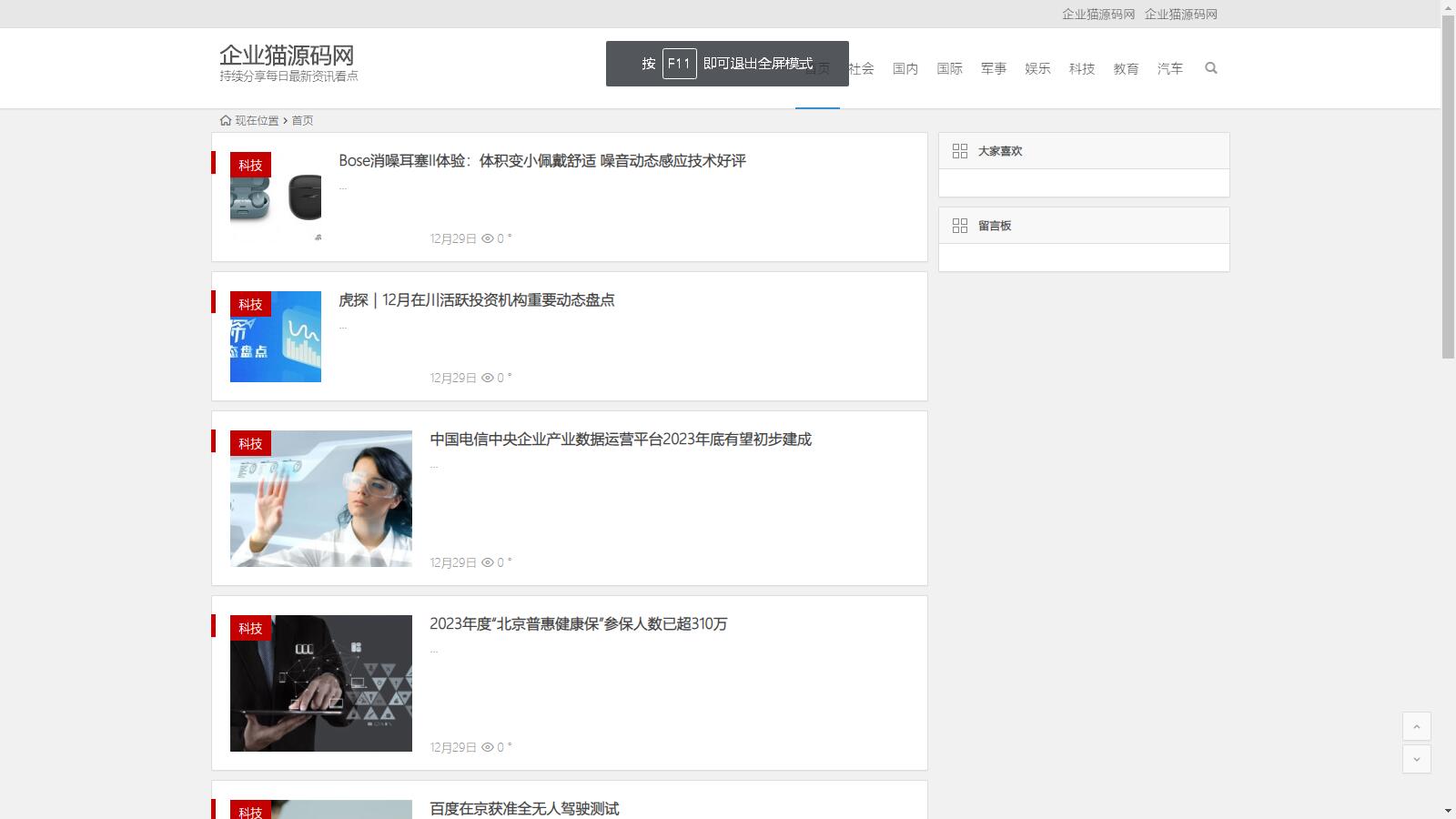Open the 教育 navigation item
The height and width of the screenshot is (819, 1456).
point(1126,68)
